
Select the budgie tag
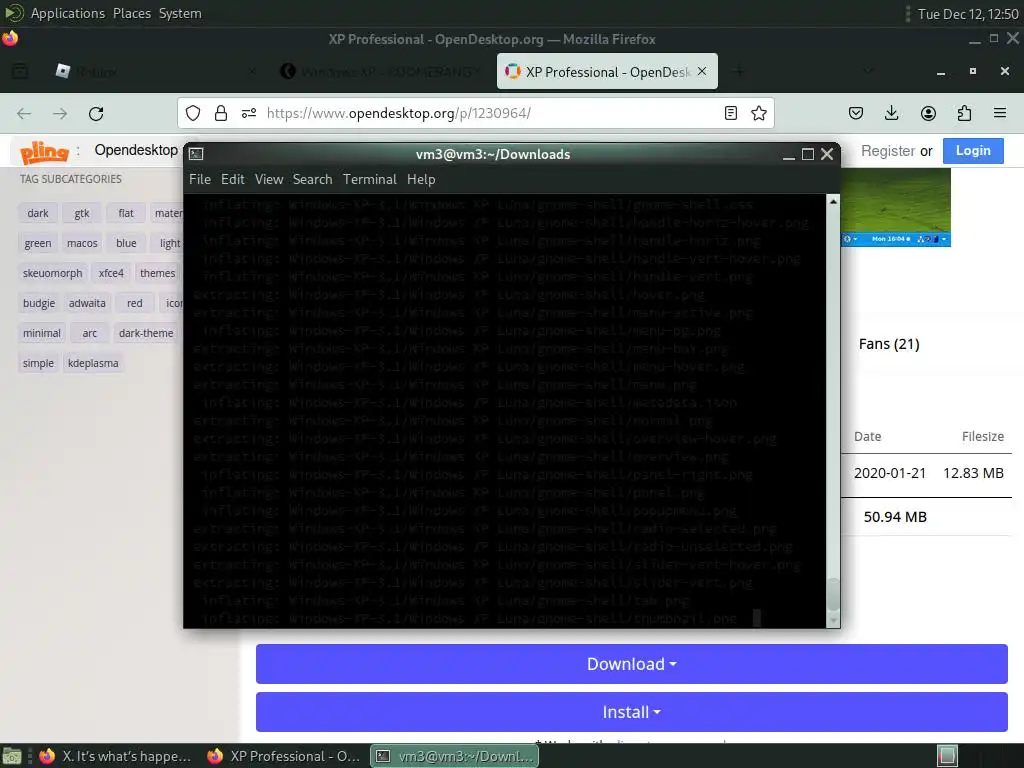[x=39, y=303]
